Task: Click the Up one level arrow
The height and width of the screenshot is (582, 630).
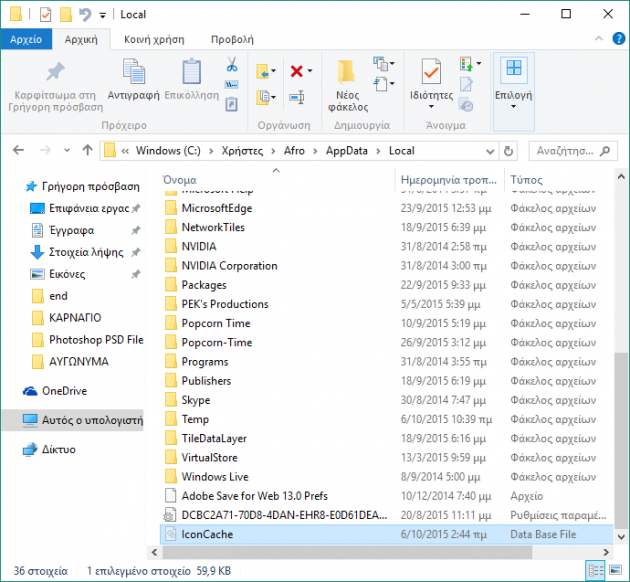Action: [x=87, y=151]
